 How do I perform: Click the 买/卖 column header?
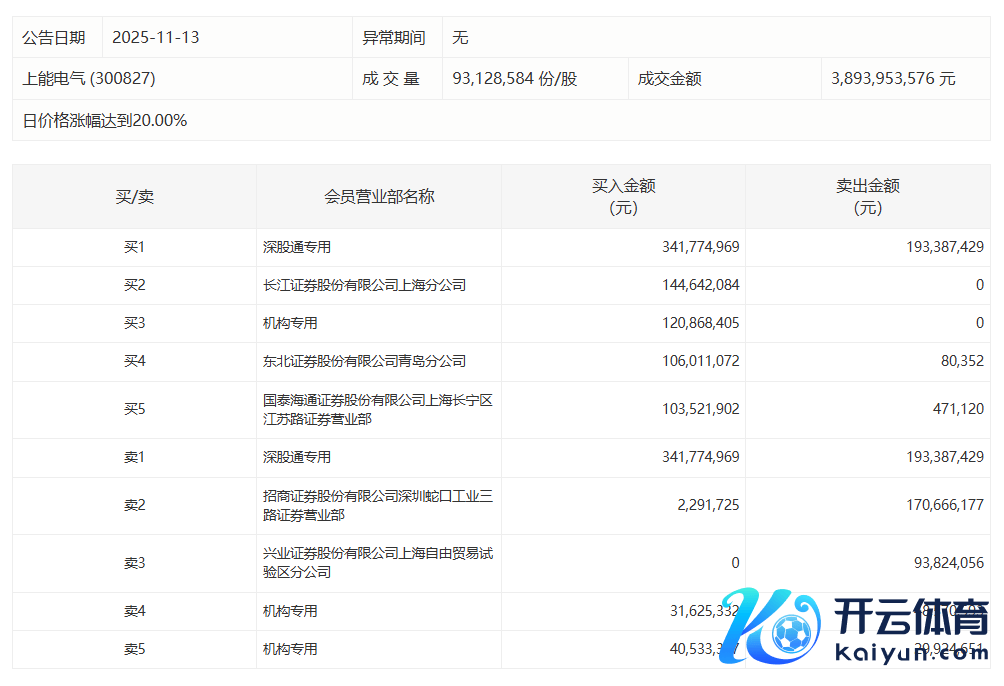[134, 197]
